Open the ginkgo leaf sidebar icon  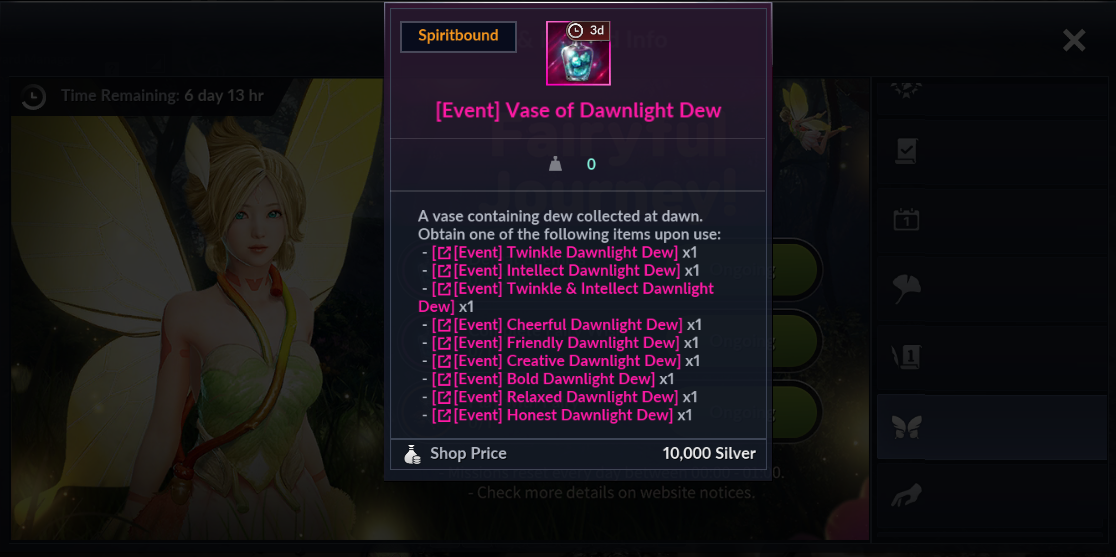[x=907, y=288]
